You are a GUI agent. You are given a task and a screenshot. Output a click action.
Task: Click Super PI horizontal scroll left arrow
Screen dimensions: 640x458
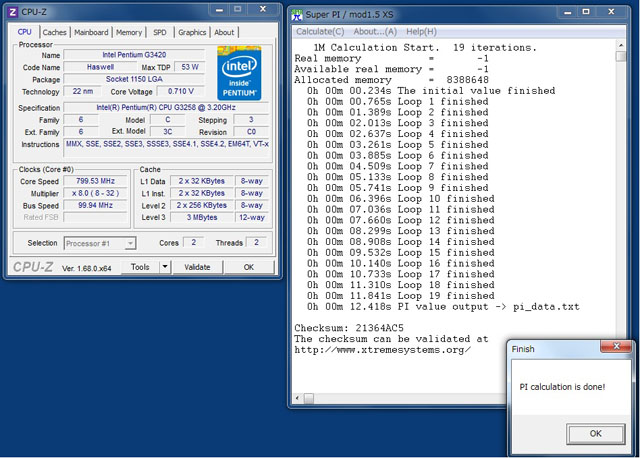click(297, 398)
